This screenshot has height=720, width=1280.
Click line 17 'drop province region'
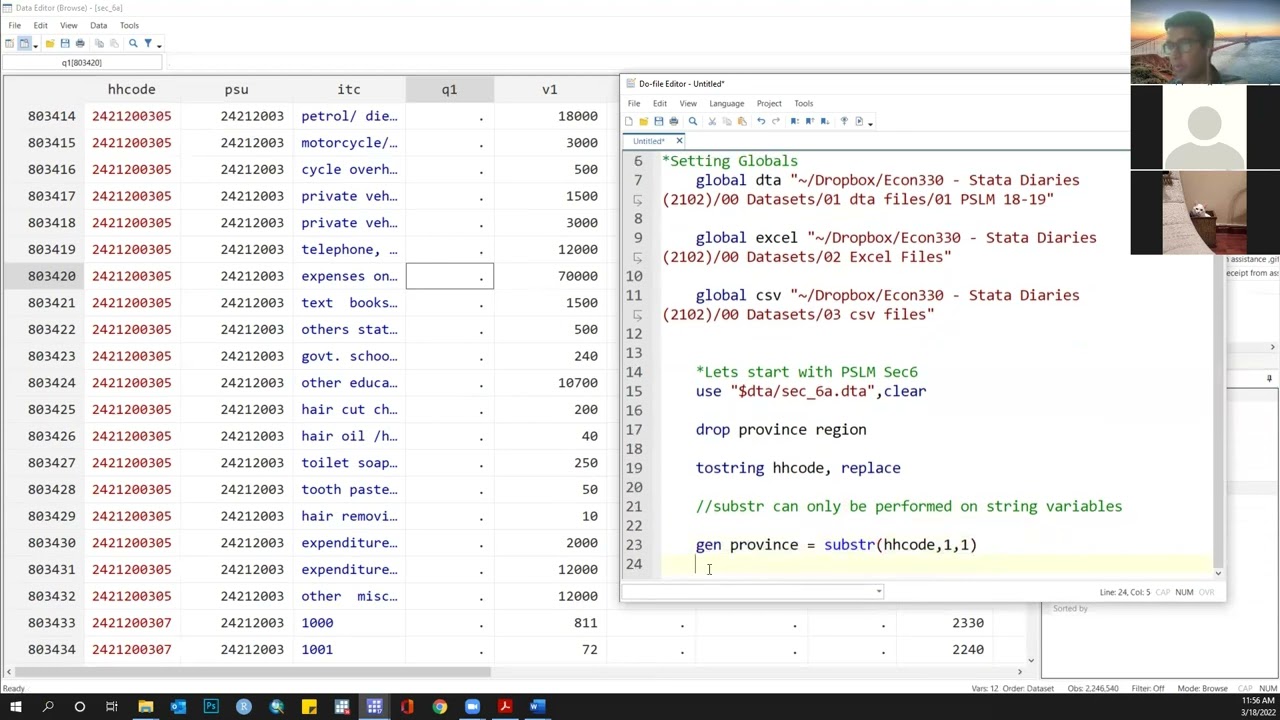[x=781, y=430]
